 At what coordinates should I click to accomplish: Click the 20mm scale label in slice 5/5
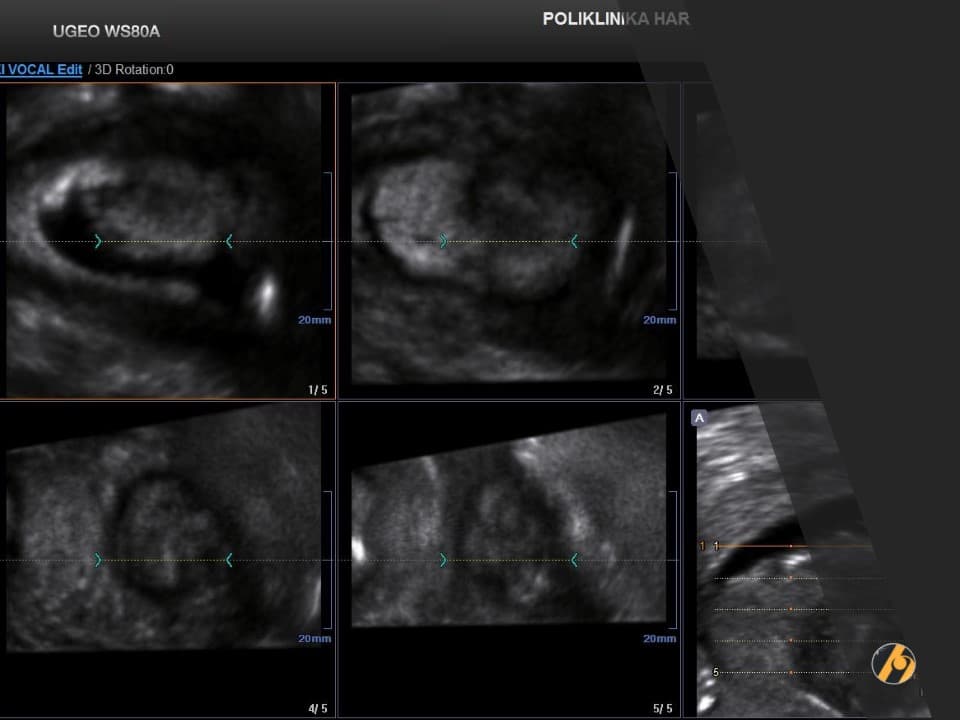point(659,638)
